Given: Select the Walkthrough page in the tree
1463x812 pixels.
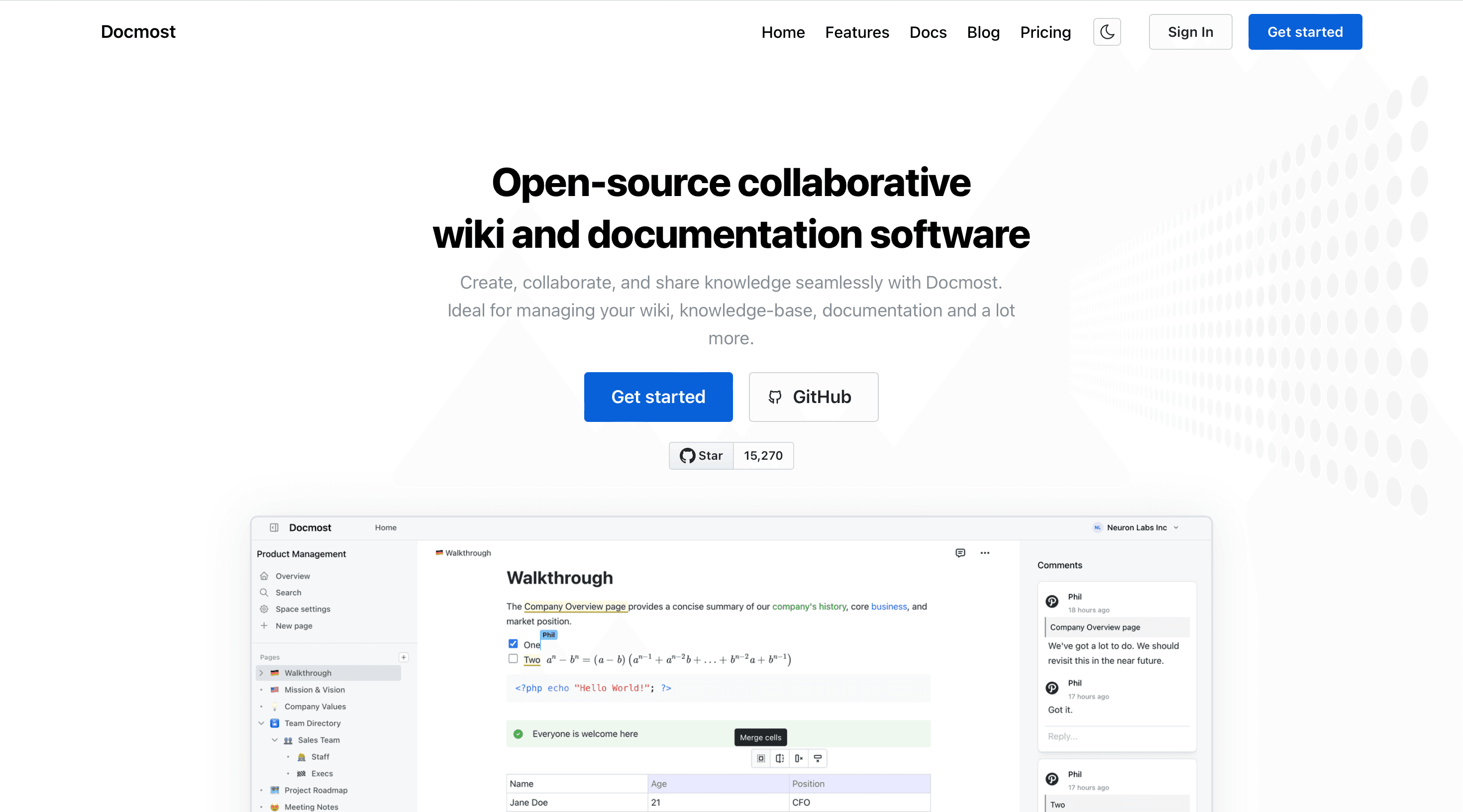Looking at the screenshot, I should (x=328, y=672).
